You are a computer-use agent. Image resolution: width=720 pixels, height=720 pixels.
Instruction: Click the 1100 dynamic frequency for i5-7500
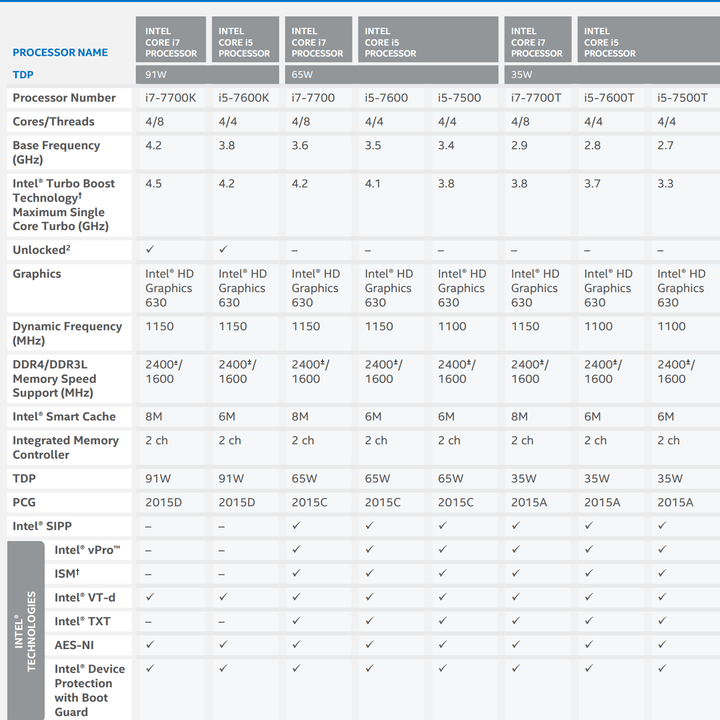click(452, 326)
